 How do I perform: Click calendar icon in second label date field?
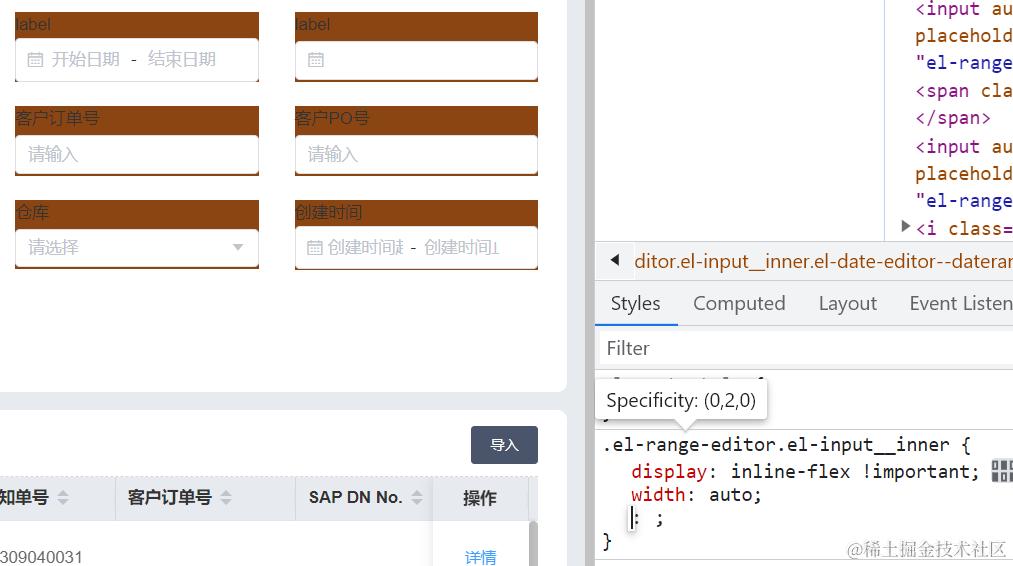pyautogui.click(x=316, y=60)
